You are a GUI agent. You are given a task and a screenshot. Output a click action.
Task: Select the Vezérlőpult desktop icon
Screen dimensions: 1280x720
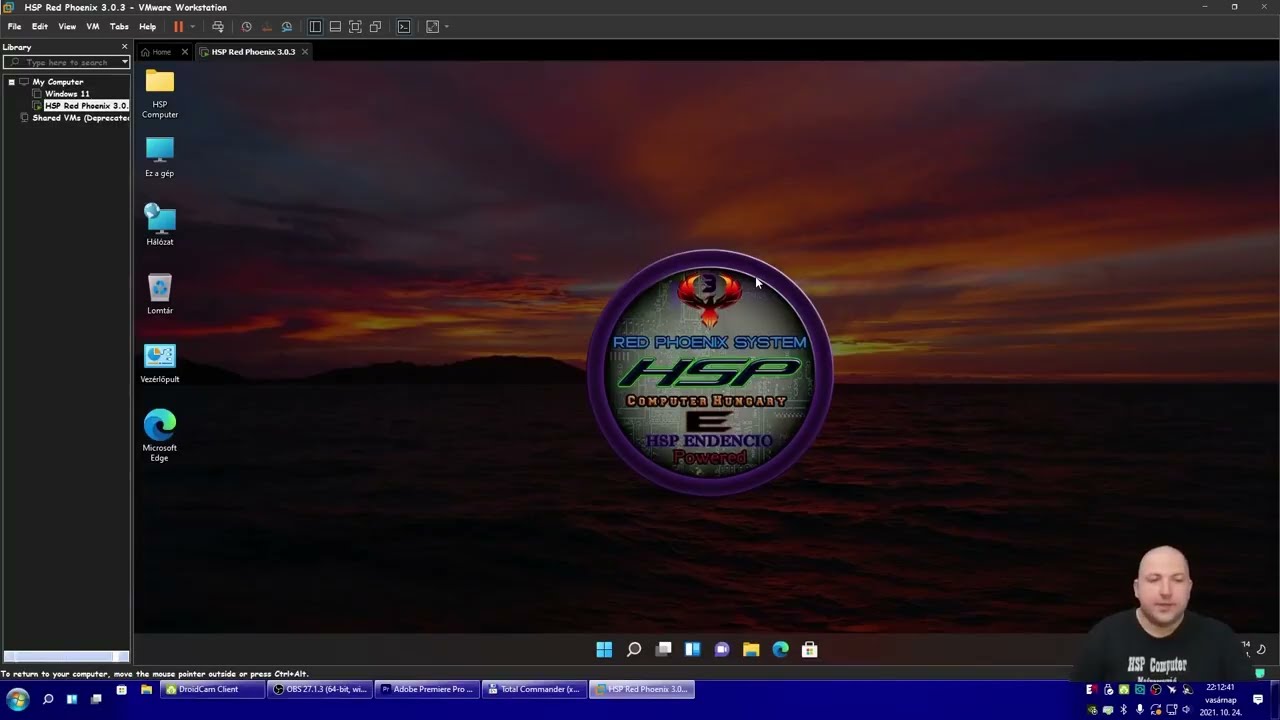pos(160,363)
